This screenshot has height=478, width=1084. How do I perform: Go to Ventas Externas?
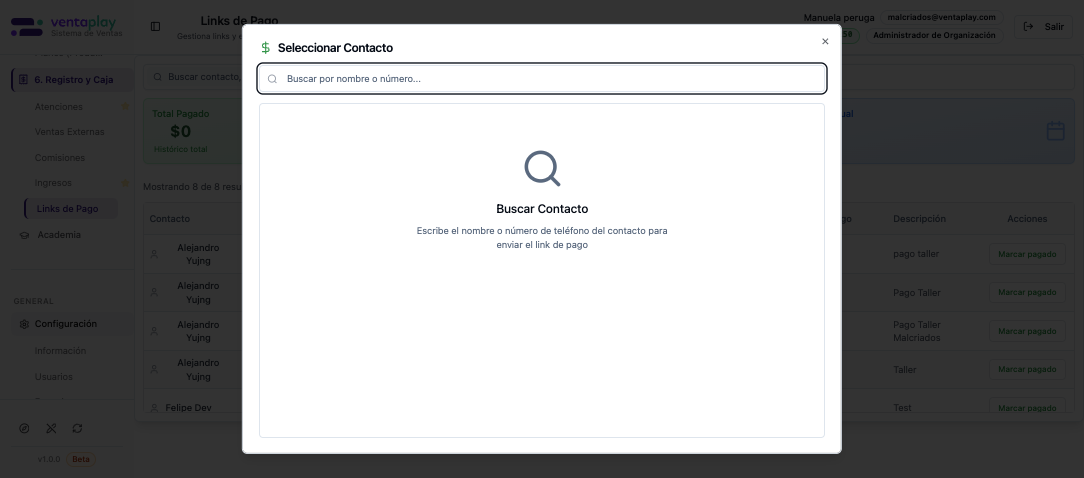[69, 131]
